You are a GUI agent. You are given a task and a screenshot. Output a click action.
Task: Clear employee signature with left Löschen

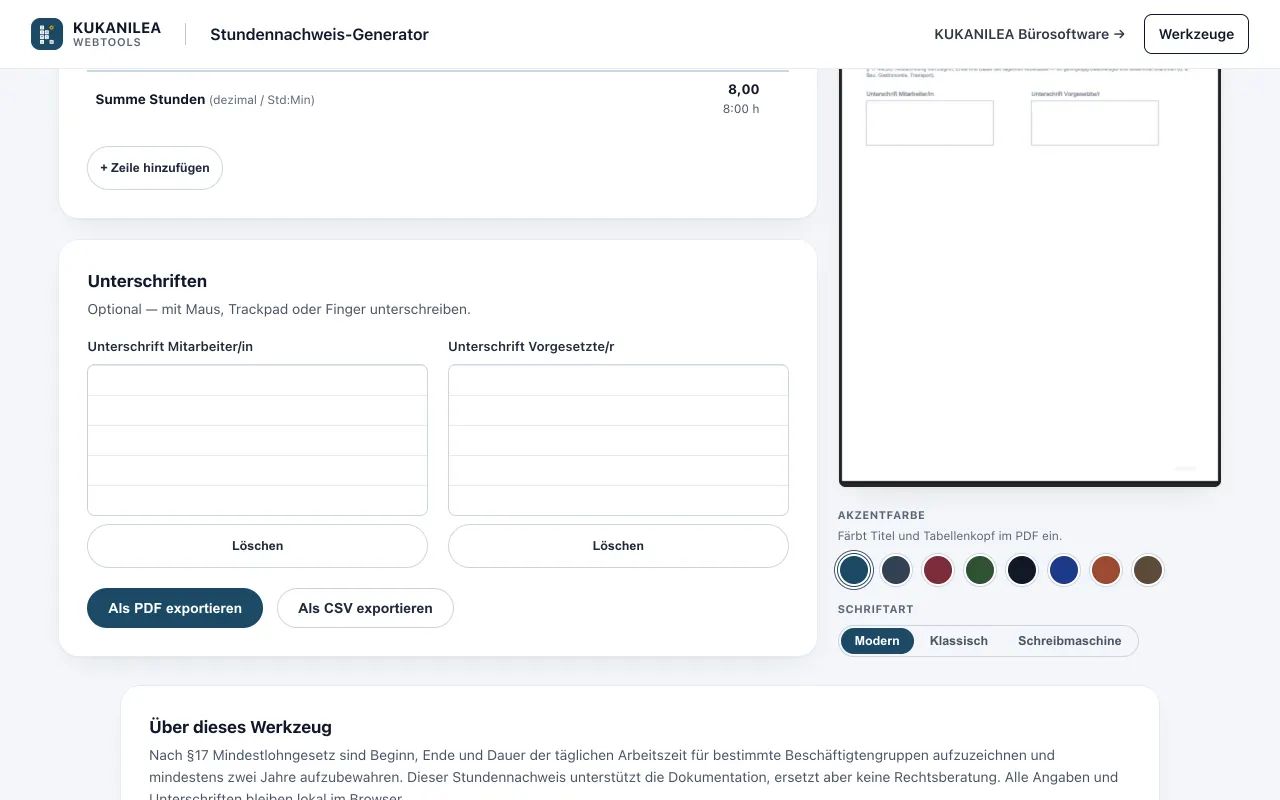pyautogui.click(x=257, y=546)
